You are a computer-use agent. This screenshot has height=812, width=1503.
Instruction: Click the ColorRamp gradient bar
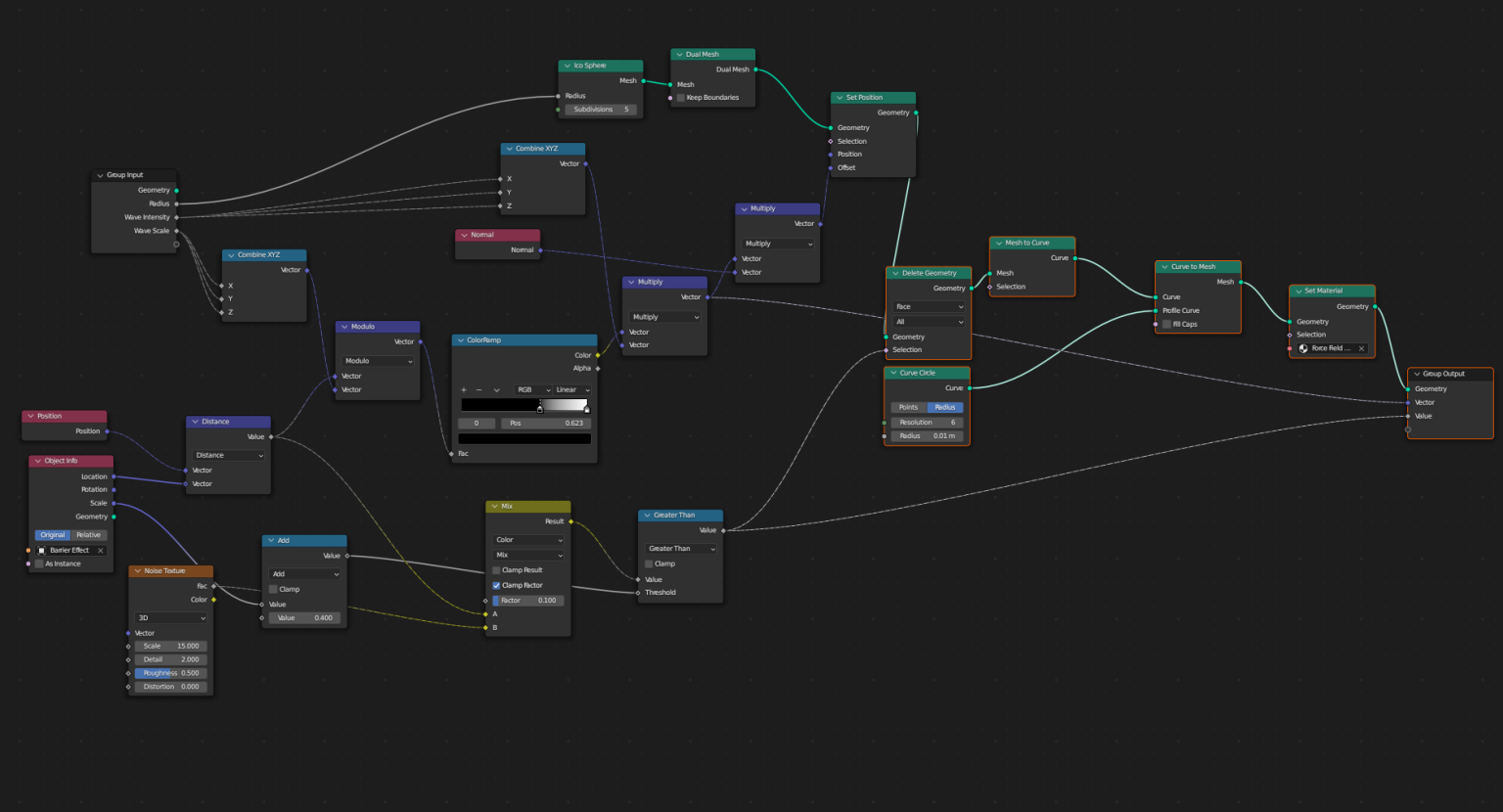[524, 404]
